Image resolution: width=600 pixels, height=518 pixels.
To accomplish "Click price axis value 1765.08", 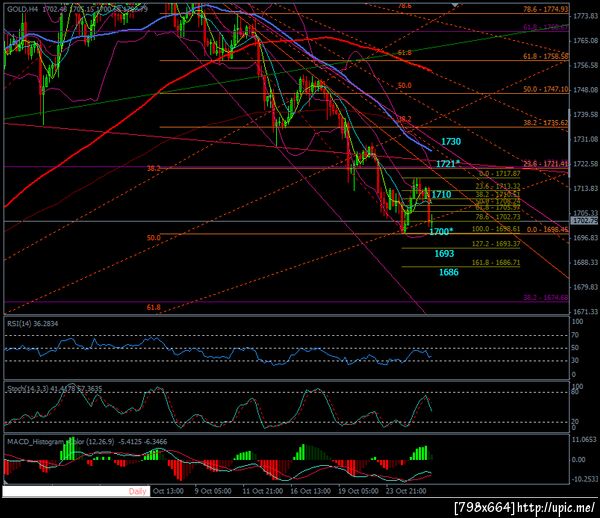I will (585, 41).
